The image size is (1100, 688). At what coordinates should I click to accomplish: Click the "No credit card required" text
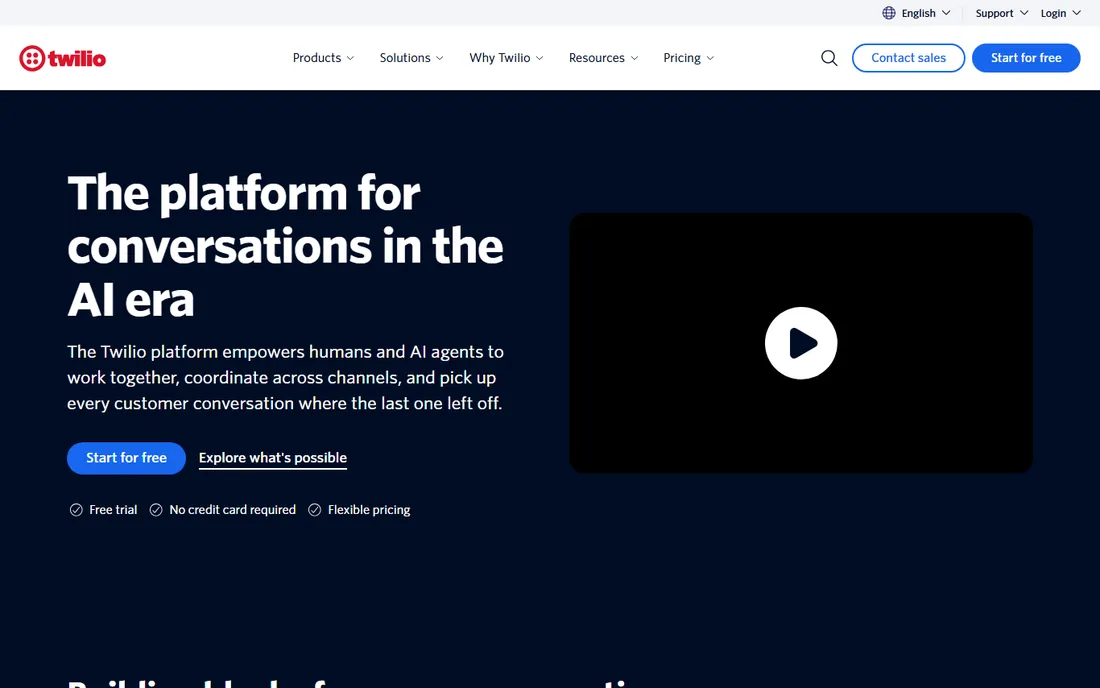point(232,510)
